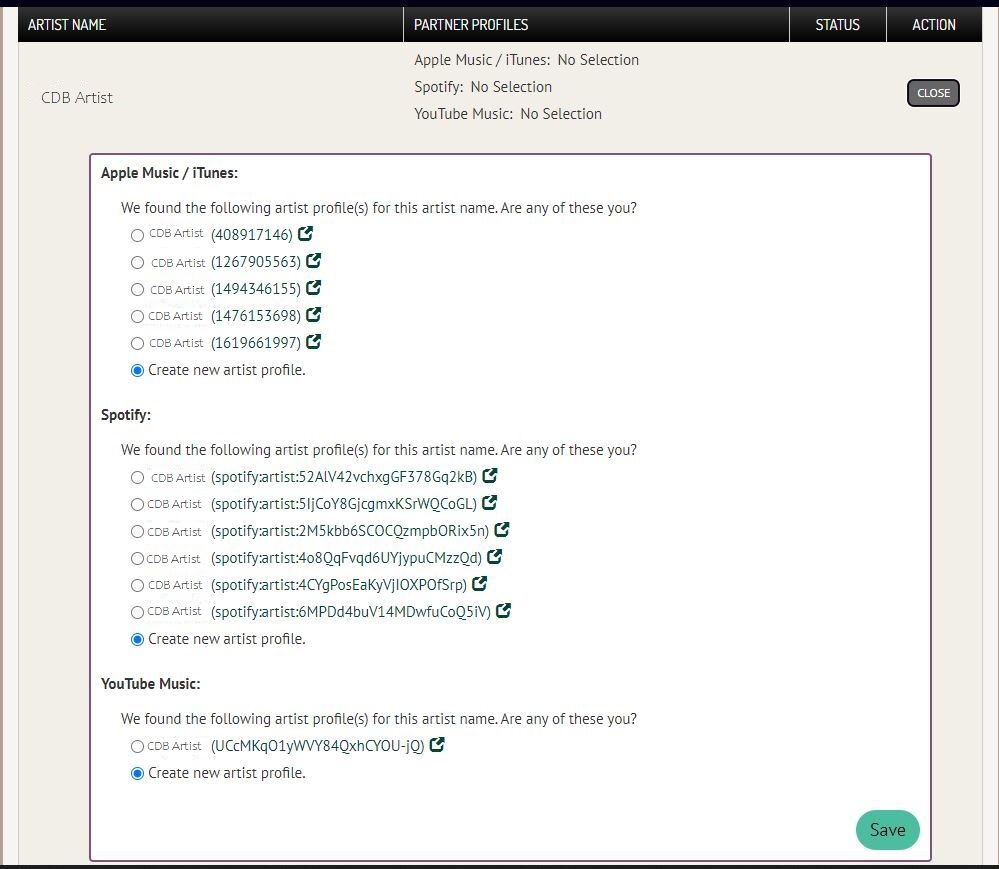
Task: Open external link for Spotify artist 2M5kbb6SCOCQzmpbORix5n
Action: (x=502, y=530)
